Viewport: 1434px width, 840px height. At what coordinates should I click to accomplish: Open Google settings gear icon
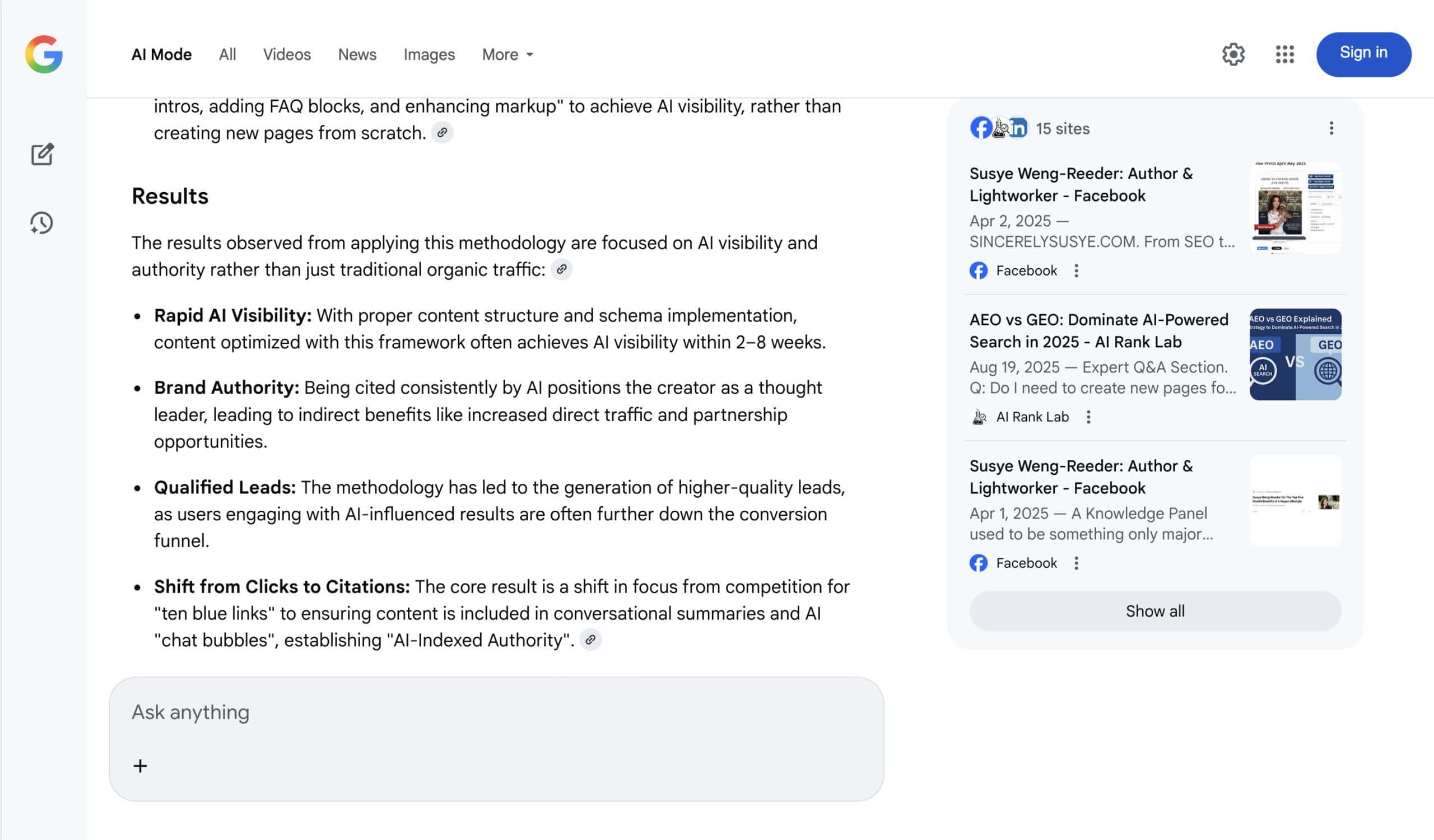click(x=1233, y=54)
